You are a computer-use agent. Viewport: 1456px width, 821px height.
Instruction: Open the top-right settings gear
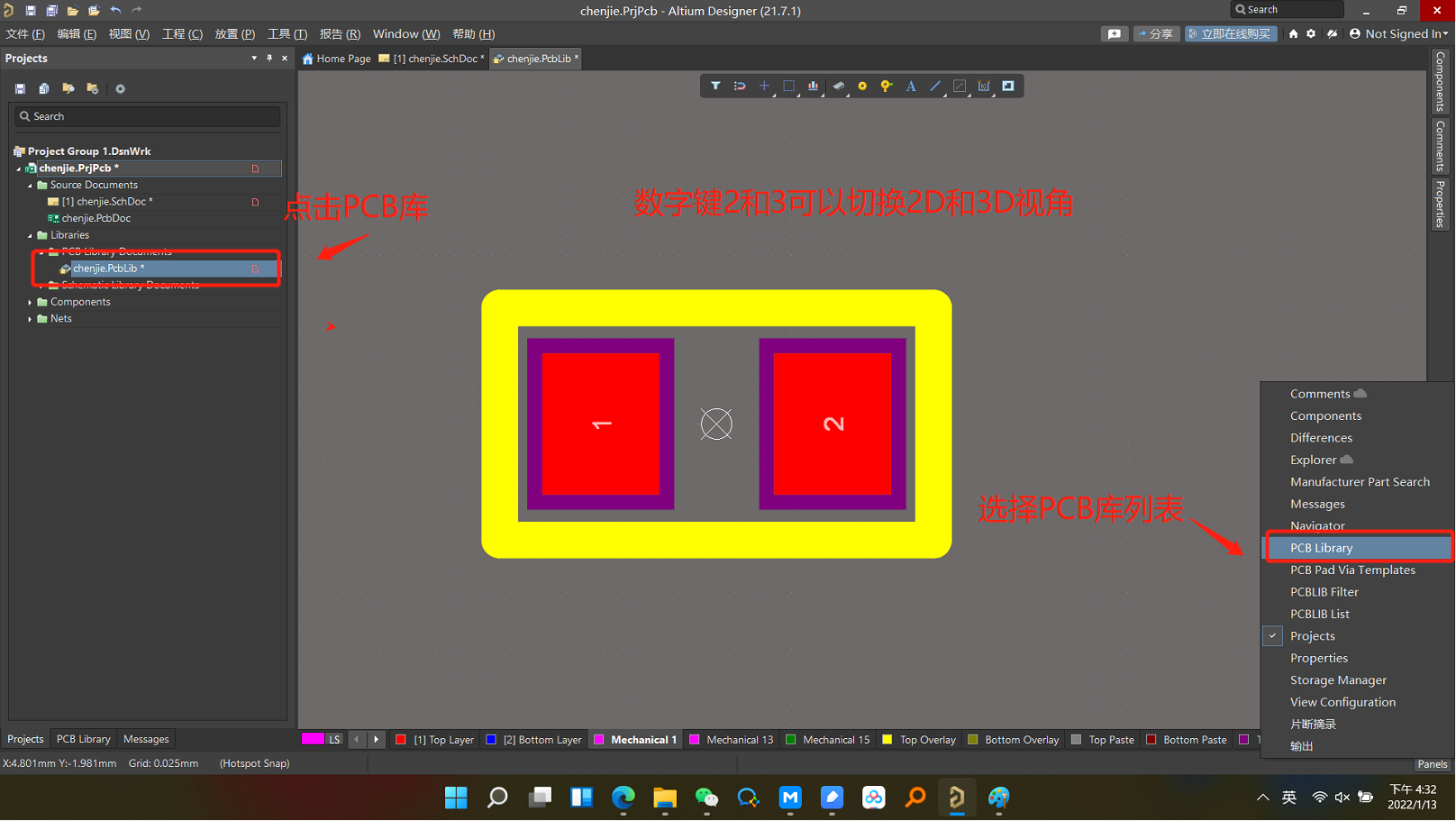click(1311, 33)
